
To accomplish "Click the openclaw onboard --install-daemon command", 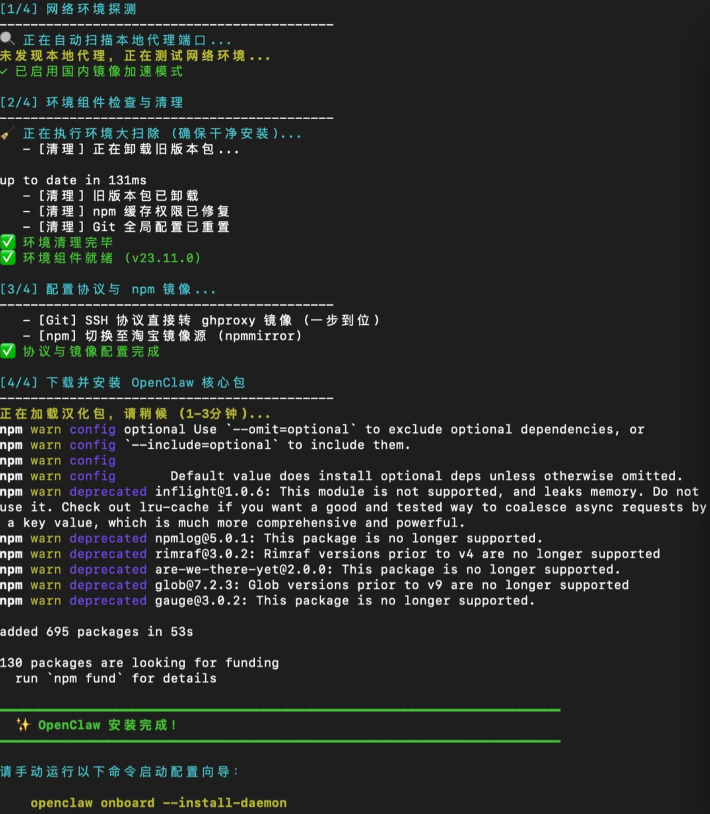I will point(158,803).
